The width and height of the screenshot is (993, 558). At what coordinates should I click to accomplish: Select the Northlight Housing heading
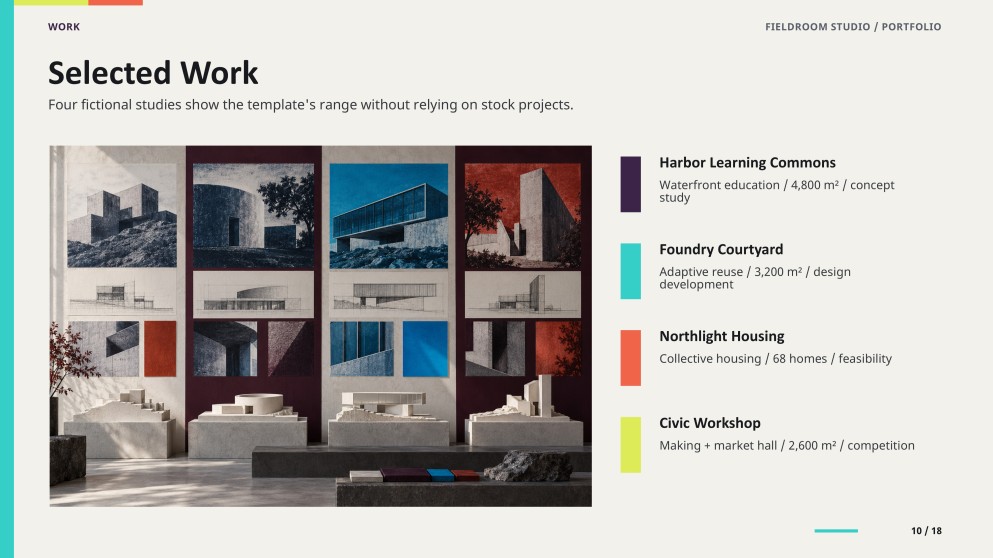coord(722,336)
